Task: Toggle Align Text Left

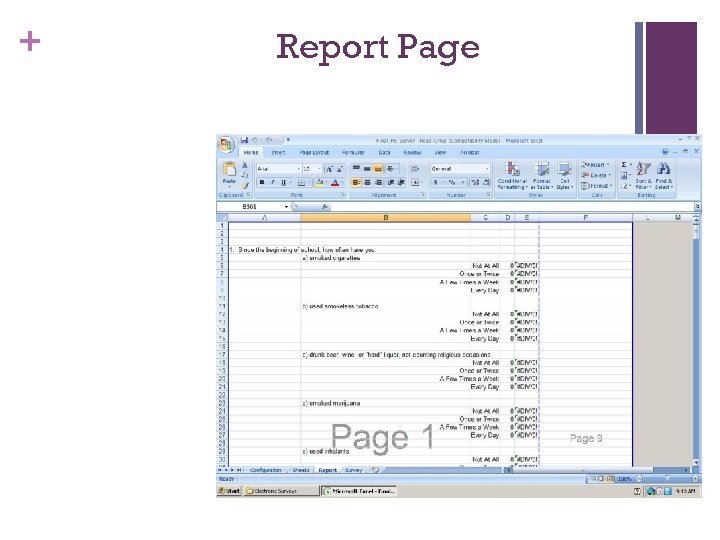Action: click(x=356, y=183)
